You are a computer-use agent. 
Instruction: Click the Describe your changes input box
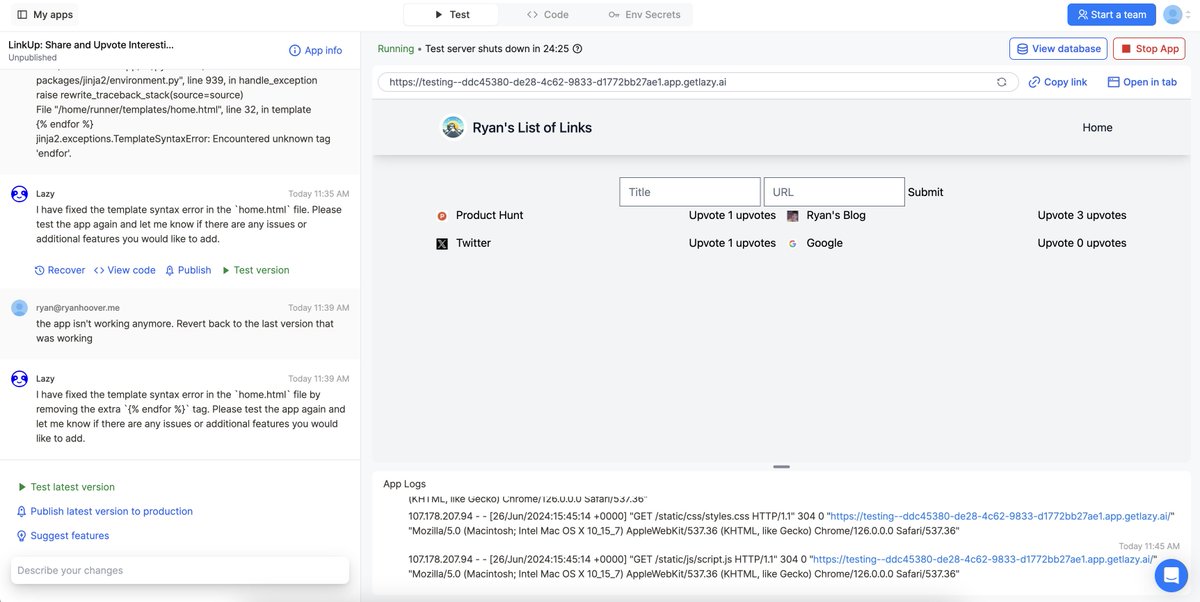[180, 570]
